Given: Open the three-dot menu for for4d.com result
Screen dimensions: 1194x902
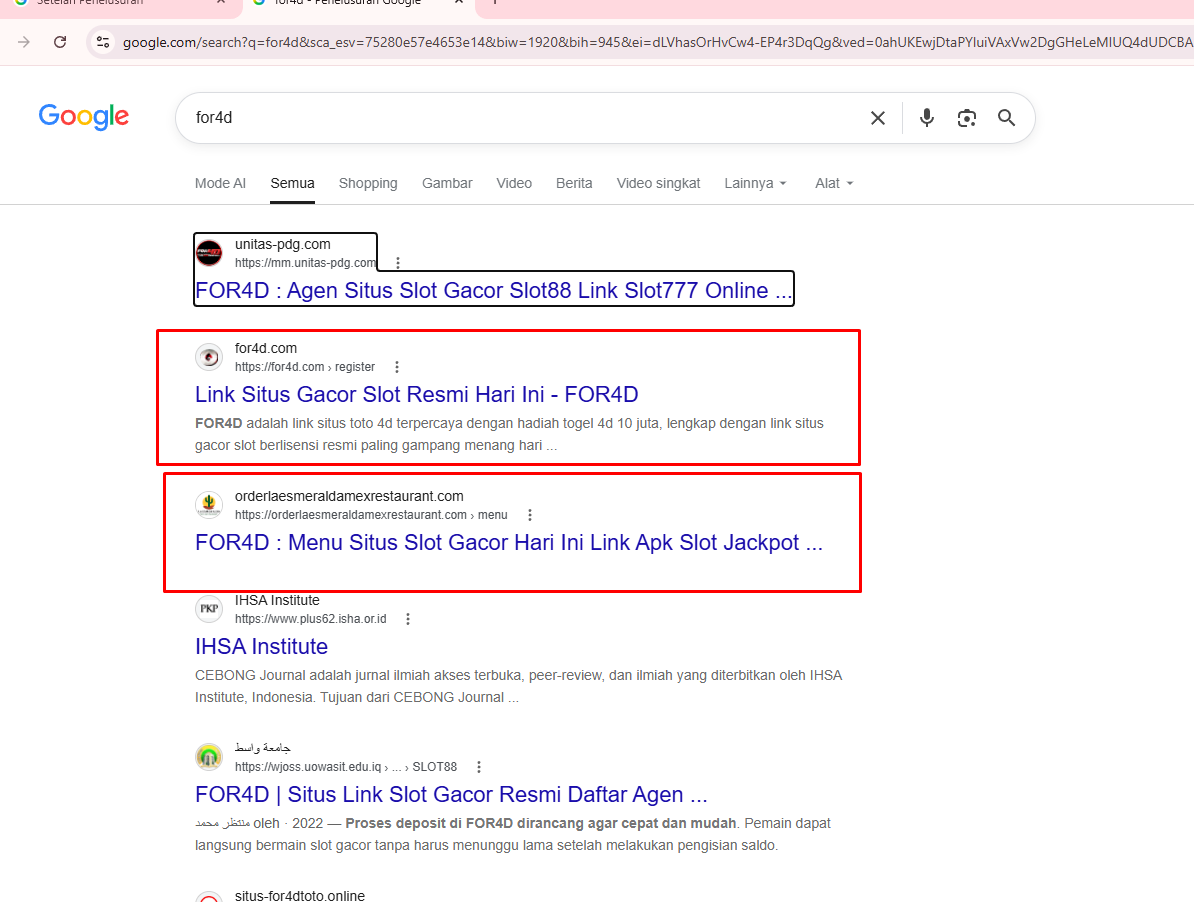Looking at the screenshot, I should click(397, 367).
